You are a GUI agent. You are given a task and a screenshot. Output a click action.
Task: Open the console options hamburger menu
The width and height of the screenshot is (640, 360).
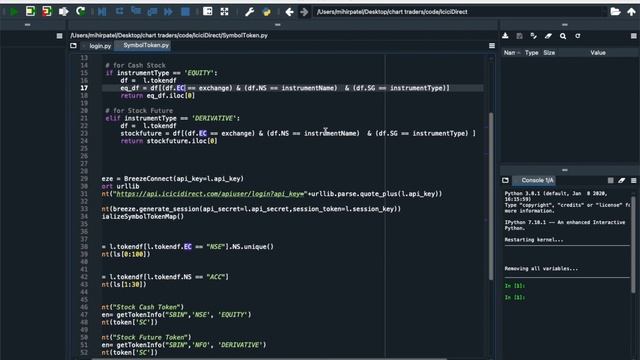(633, 180)
